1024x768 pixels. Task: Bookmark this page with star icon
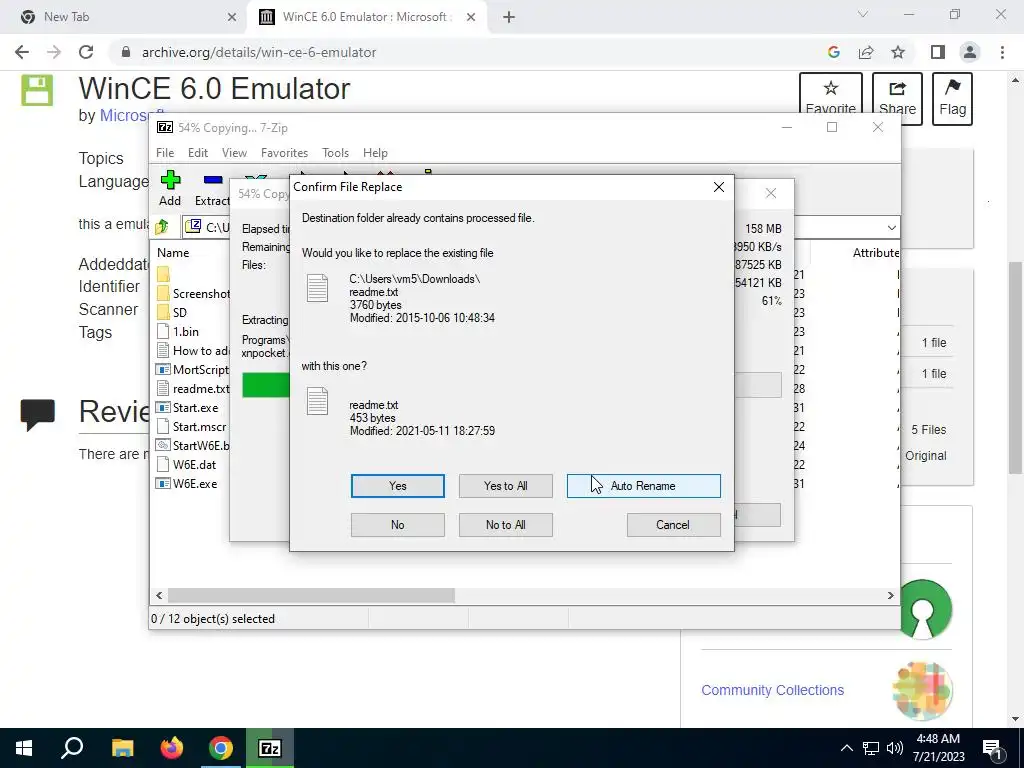pyautogui.click(x=898, y=52)
